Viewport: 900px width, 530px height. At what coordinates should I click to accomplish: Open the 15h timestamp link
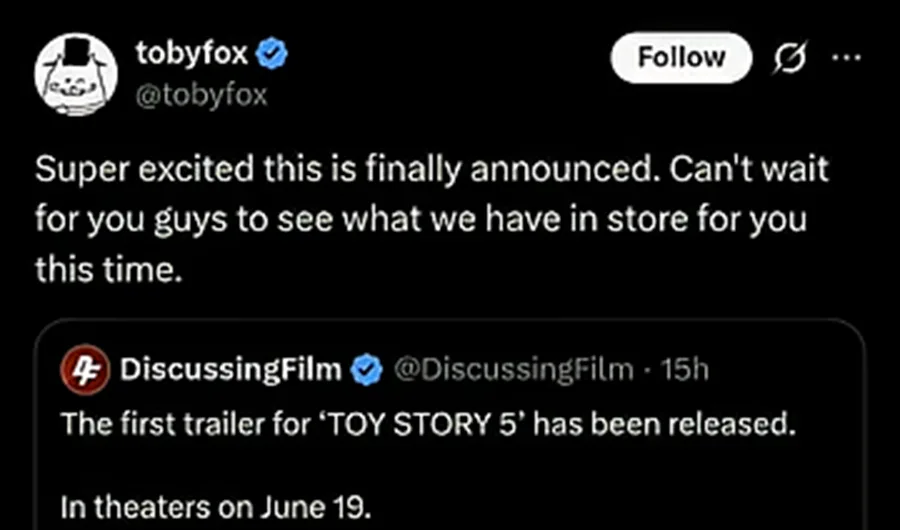click(685, 371)
